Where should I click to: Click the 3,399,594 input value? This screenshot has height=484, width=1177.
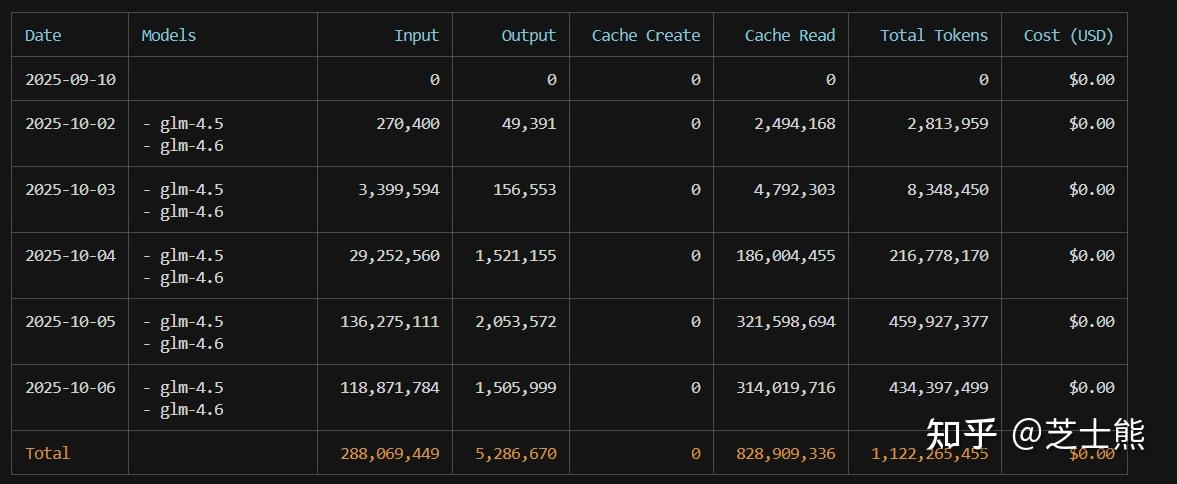coord(398,190)
